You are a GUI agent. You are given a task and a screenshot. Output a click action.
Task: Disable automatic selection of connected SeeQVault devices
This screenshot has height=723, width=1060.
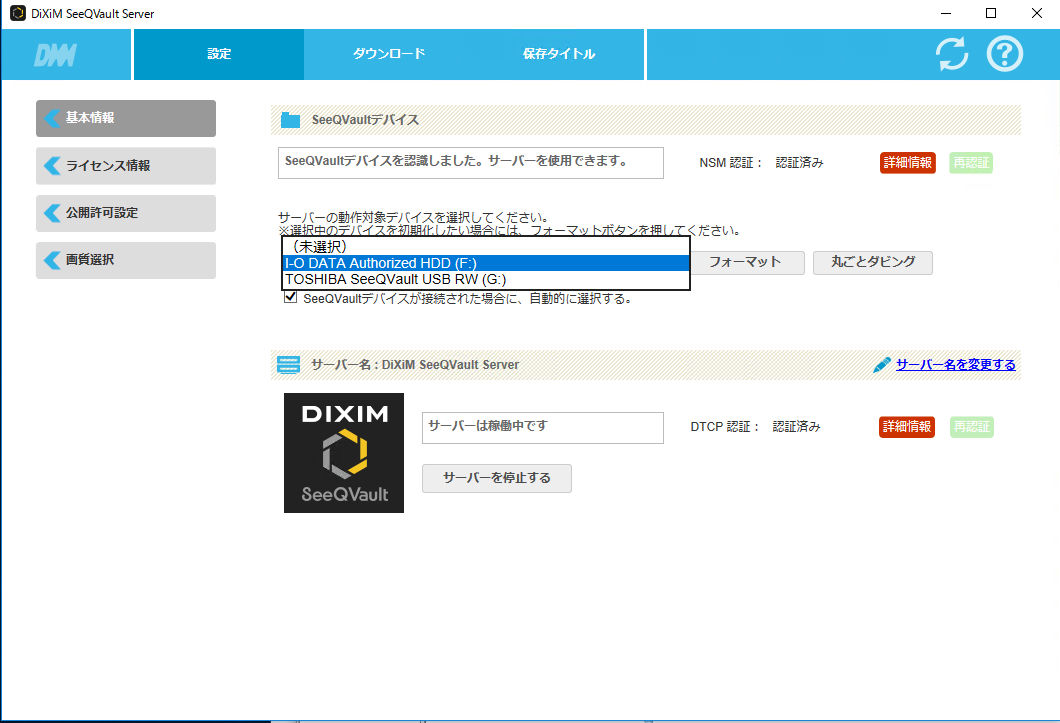pos(290,297)
